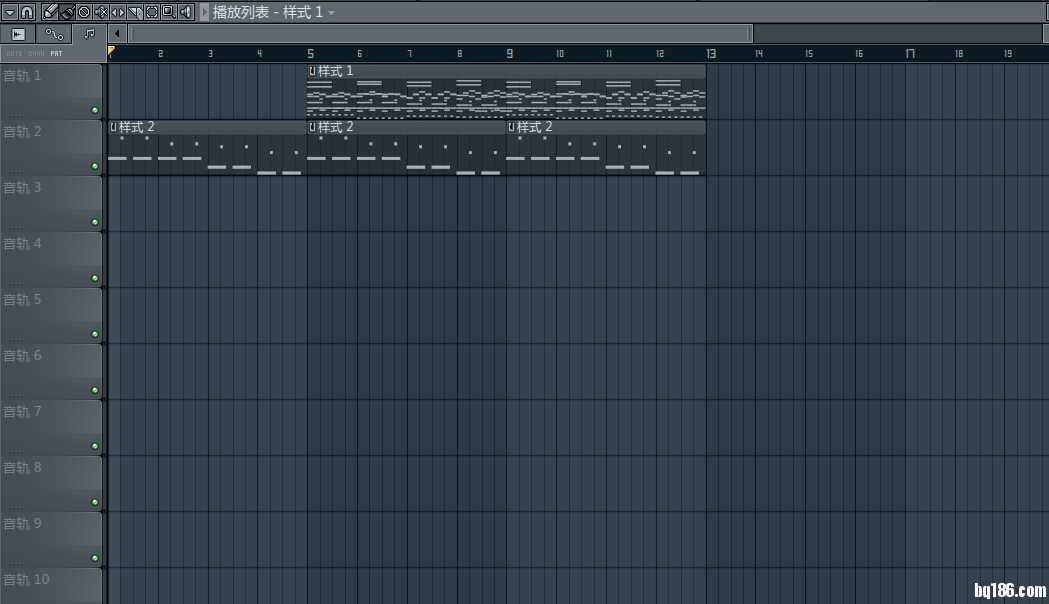Activate the dashed-square selection tool
This screenshot has width=1049, height=604.
152,12
